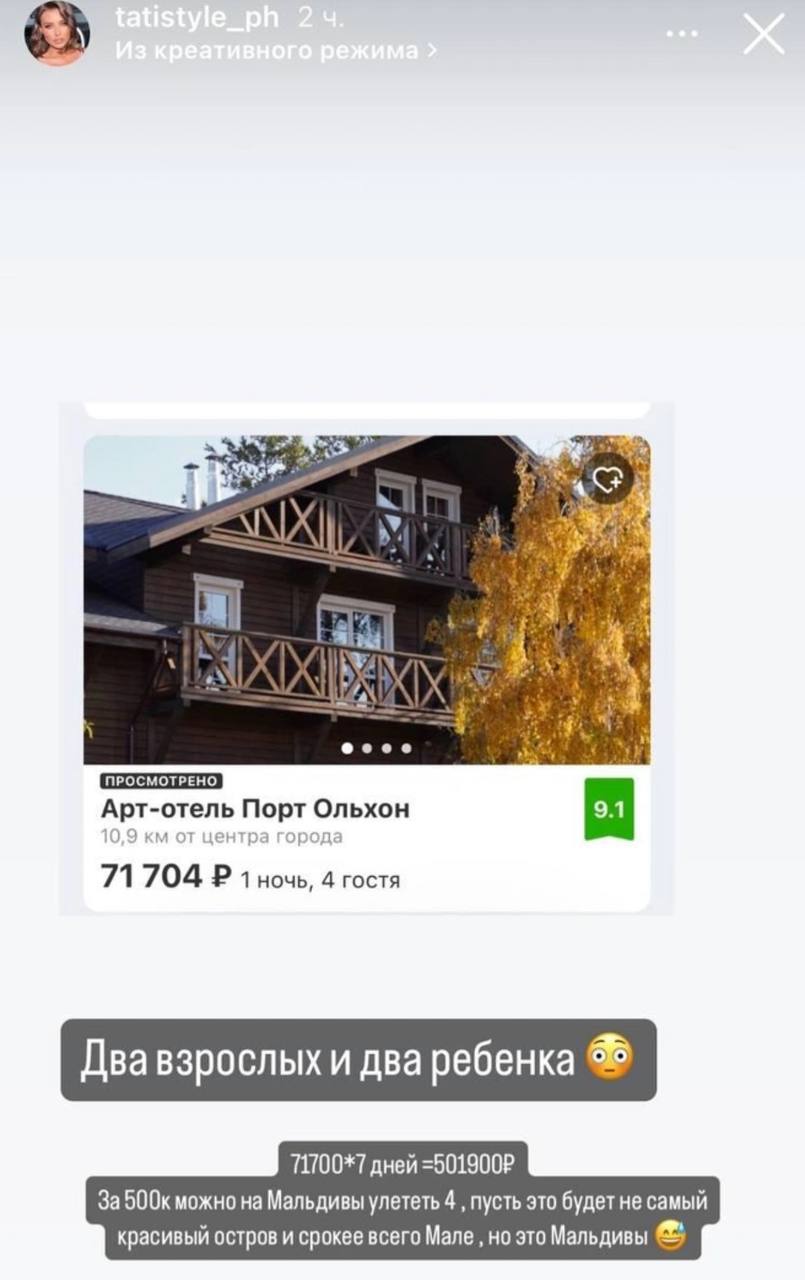The width and height of the screenshot is (805, 1280).
Task: Tap the tatistyle_ph username
Action: point(197,18)
